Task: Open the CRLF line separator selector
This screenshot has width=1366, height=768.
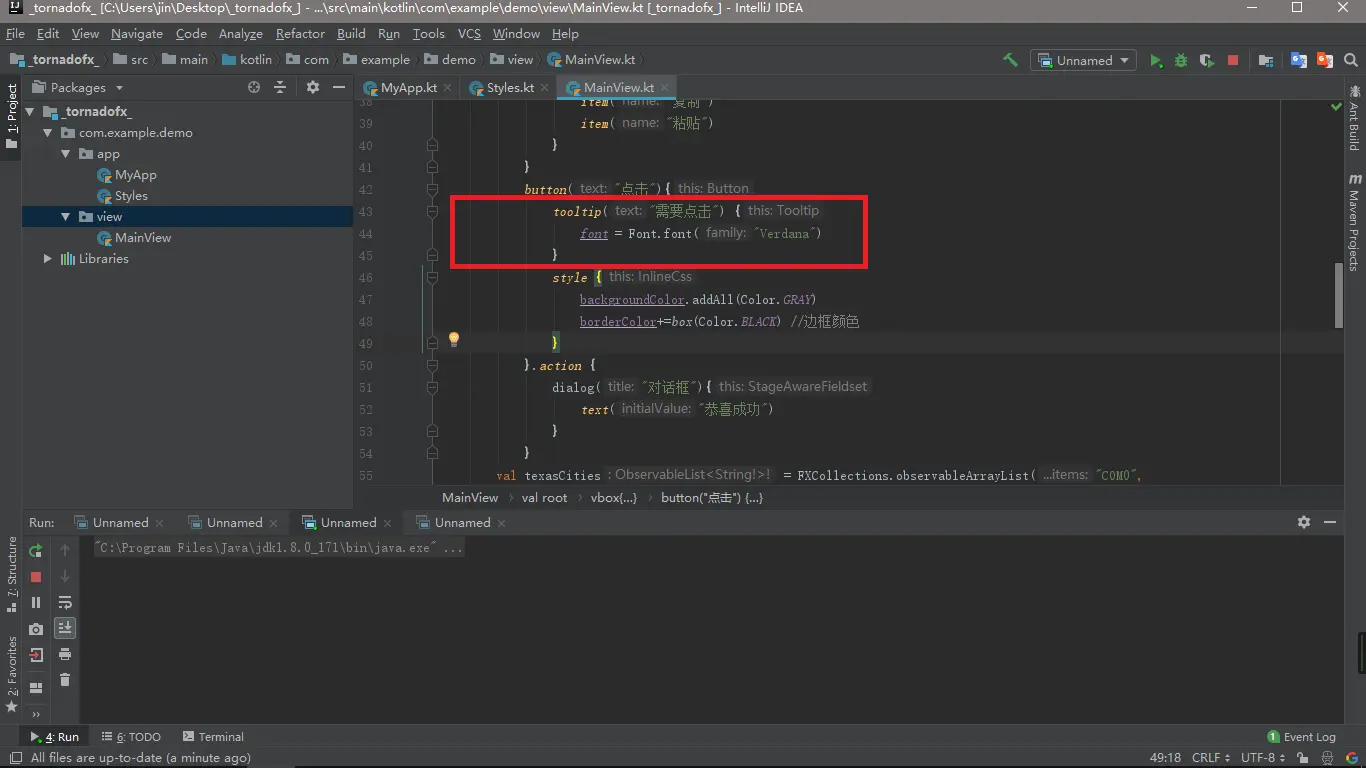Action: 1211,758
